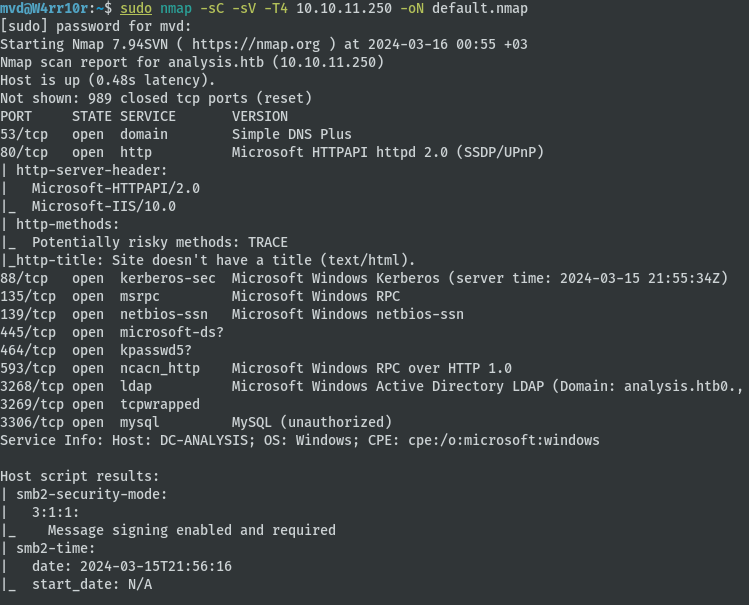Click the default.nmap output filename

[x=480, y=8]
